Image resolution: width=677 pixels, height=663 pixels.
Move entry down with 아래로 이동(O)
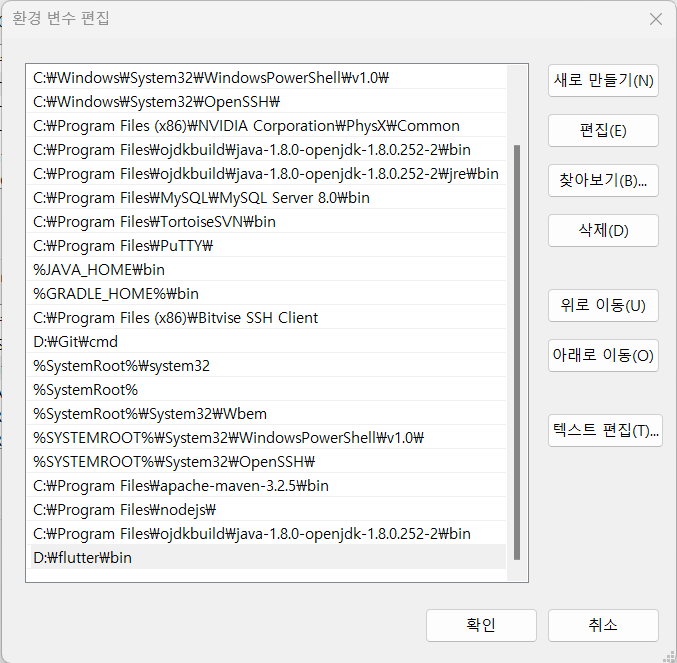tap(603, 355)
